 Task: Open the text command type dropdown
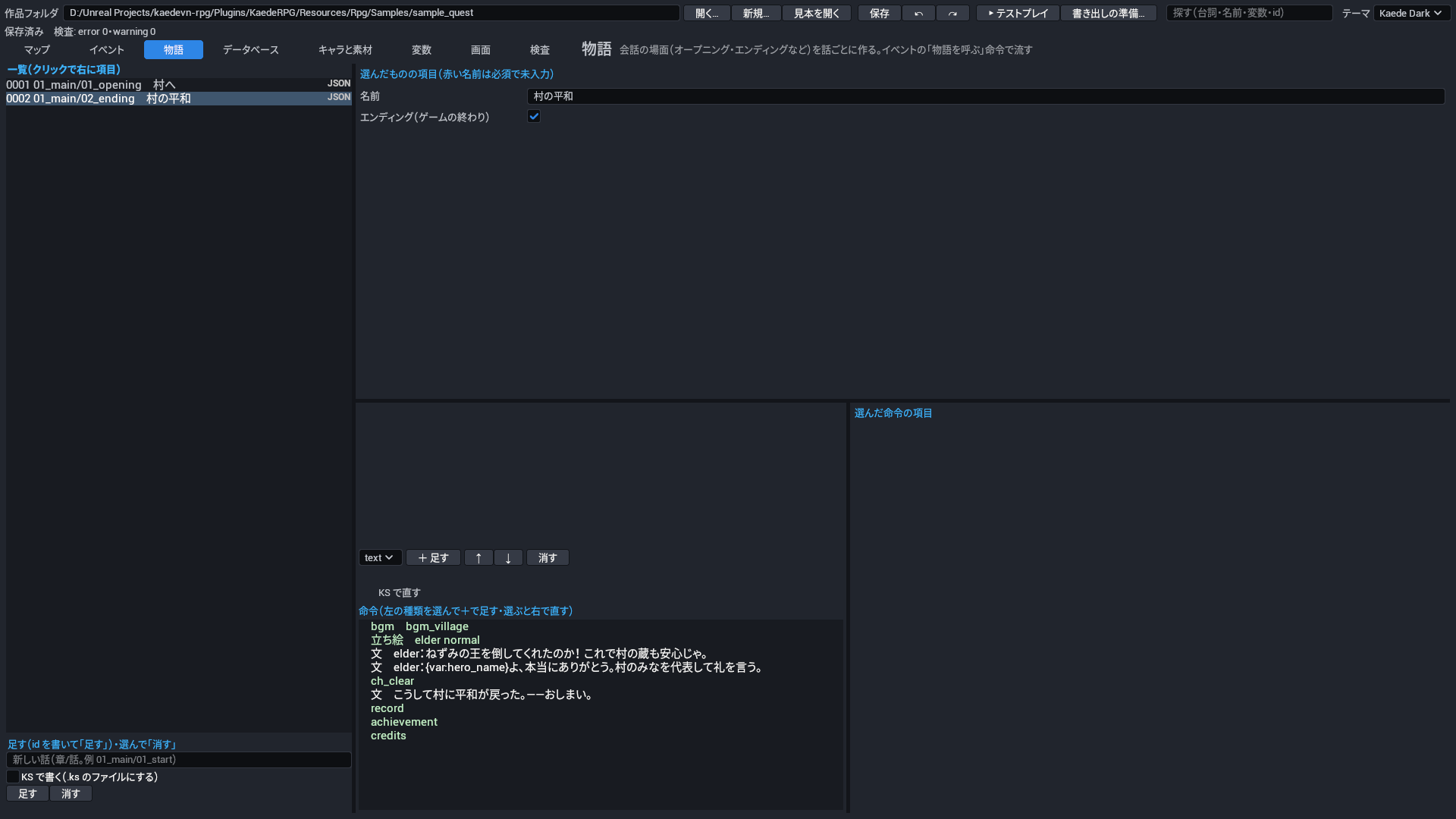coord(380,558)
